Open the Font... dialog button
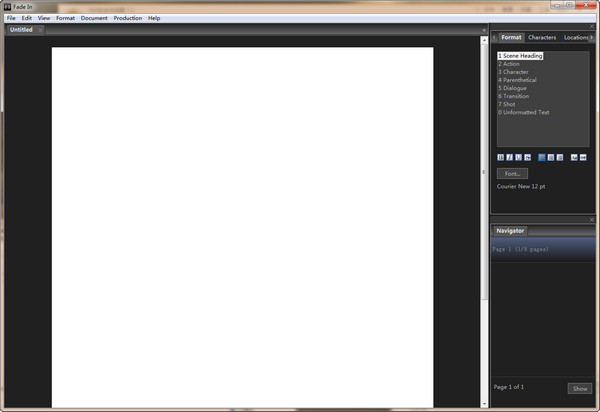This screenshot has height=412, width=600. 512,174
